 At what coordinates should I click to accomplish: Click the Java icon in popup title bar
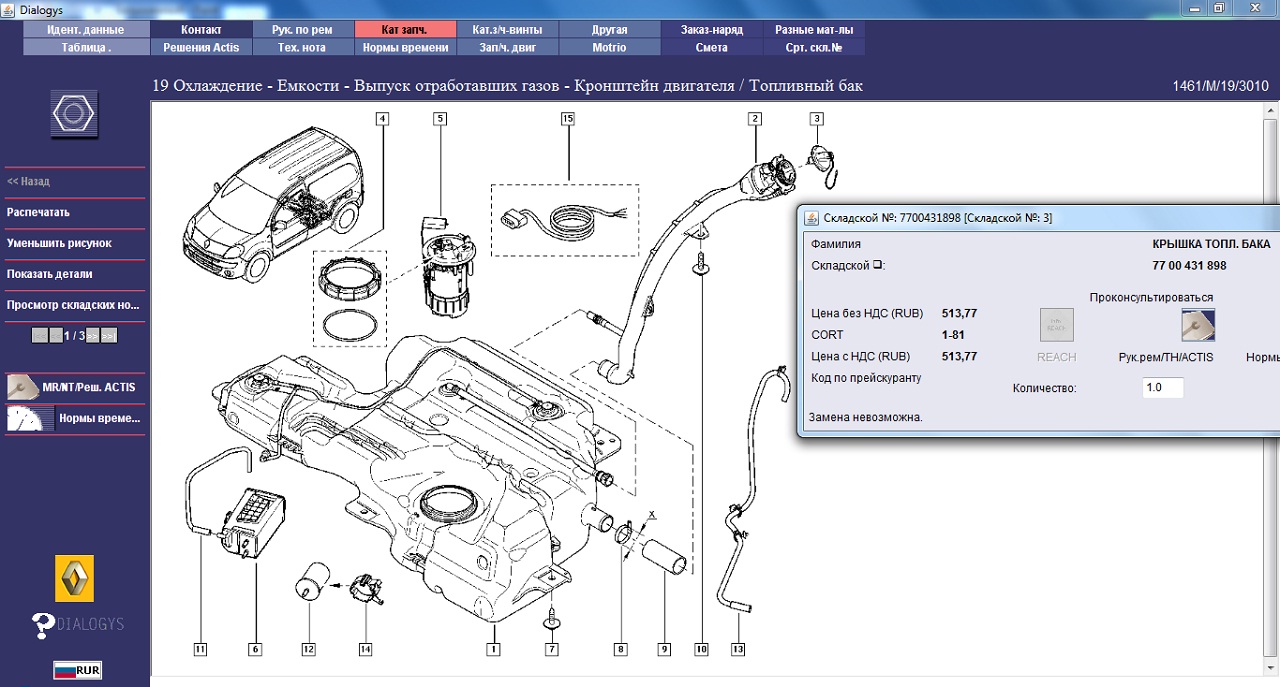tap(809, 218)
